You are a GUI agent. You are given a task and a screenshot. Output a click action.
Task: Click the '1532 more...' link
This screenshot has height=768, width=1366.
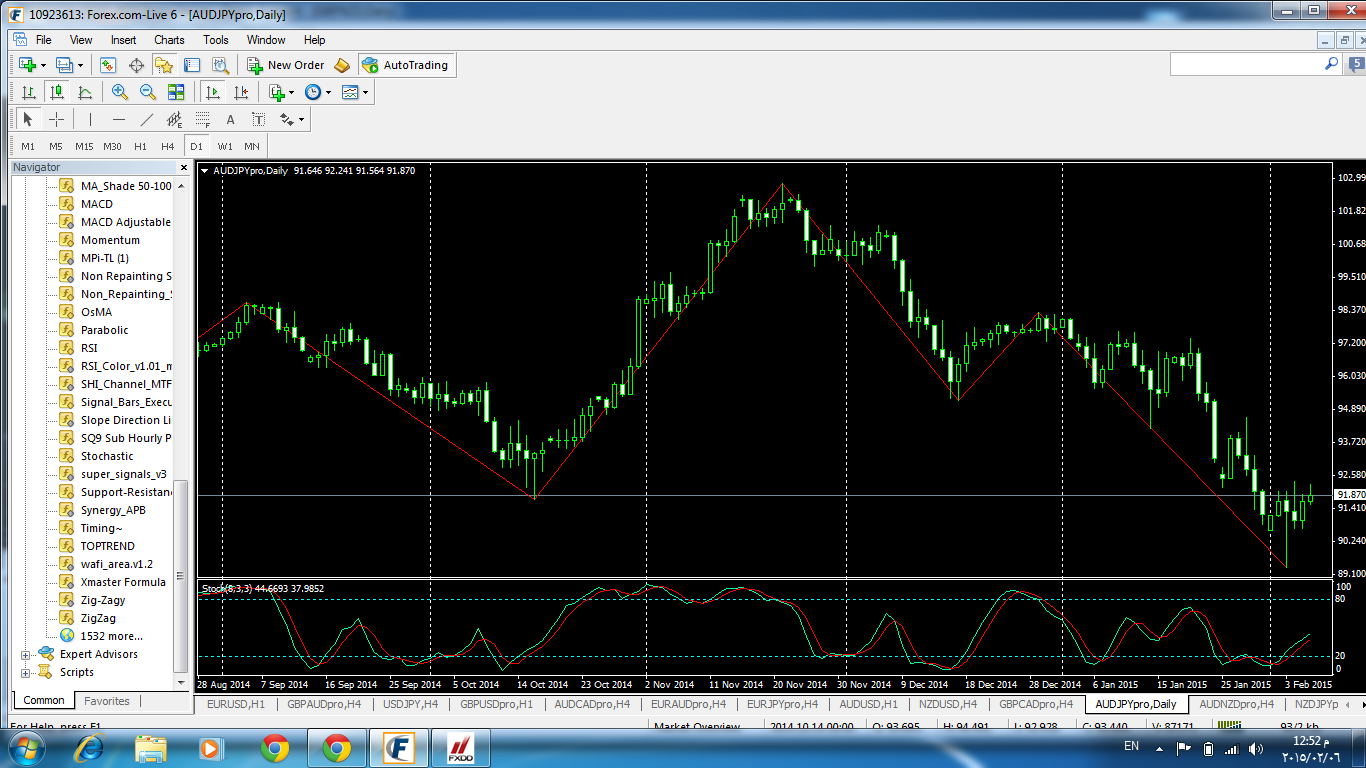click(x=111, y=636)
